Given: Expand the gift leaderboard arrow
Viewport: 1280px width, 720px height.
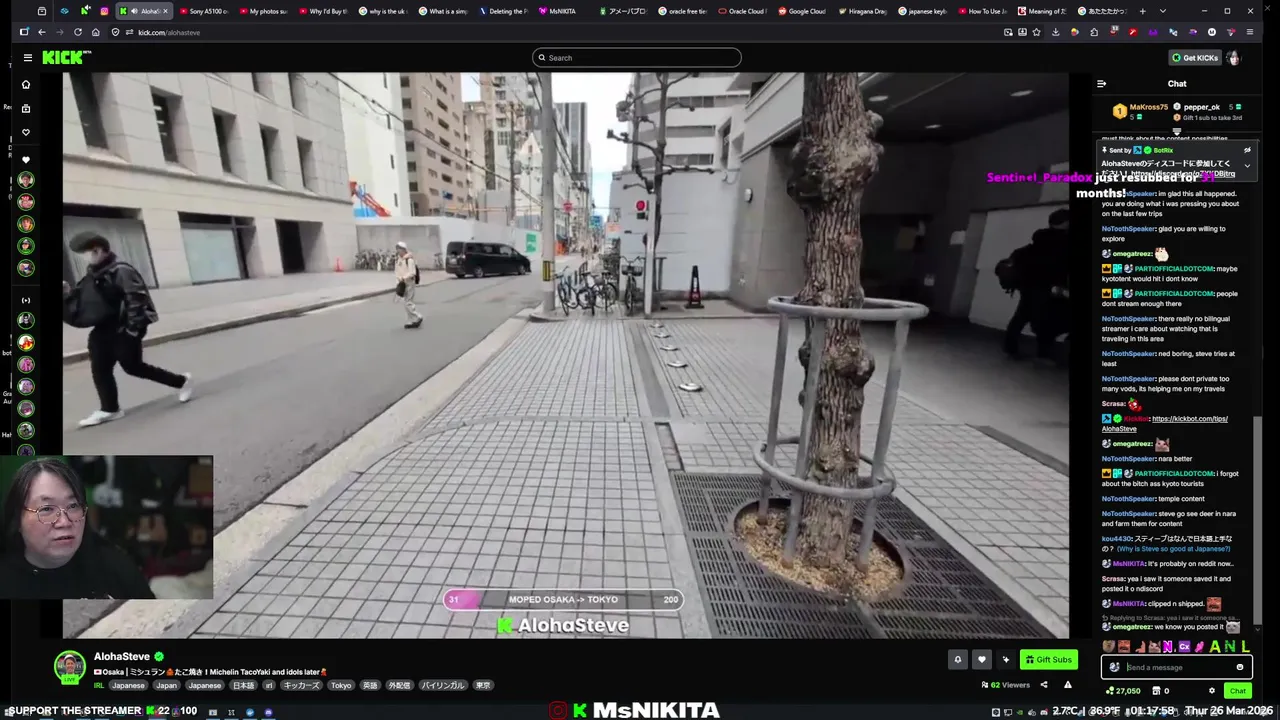Looking at the screenshot, I should pyautogui.click(x=1177, y=131).
